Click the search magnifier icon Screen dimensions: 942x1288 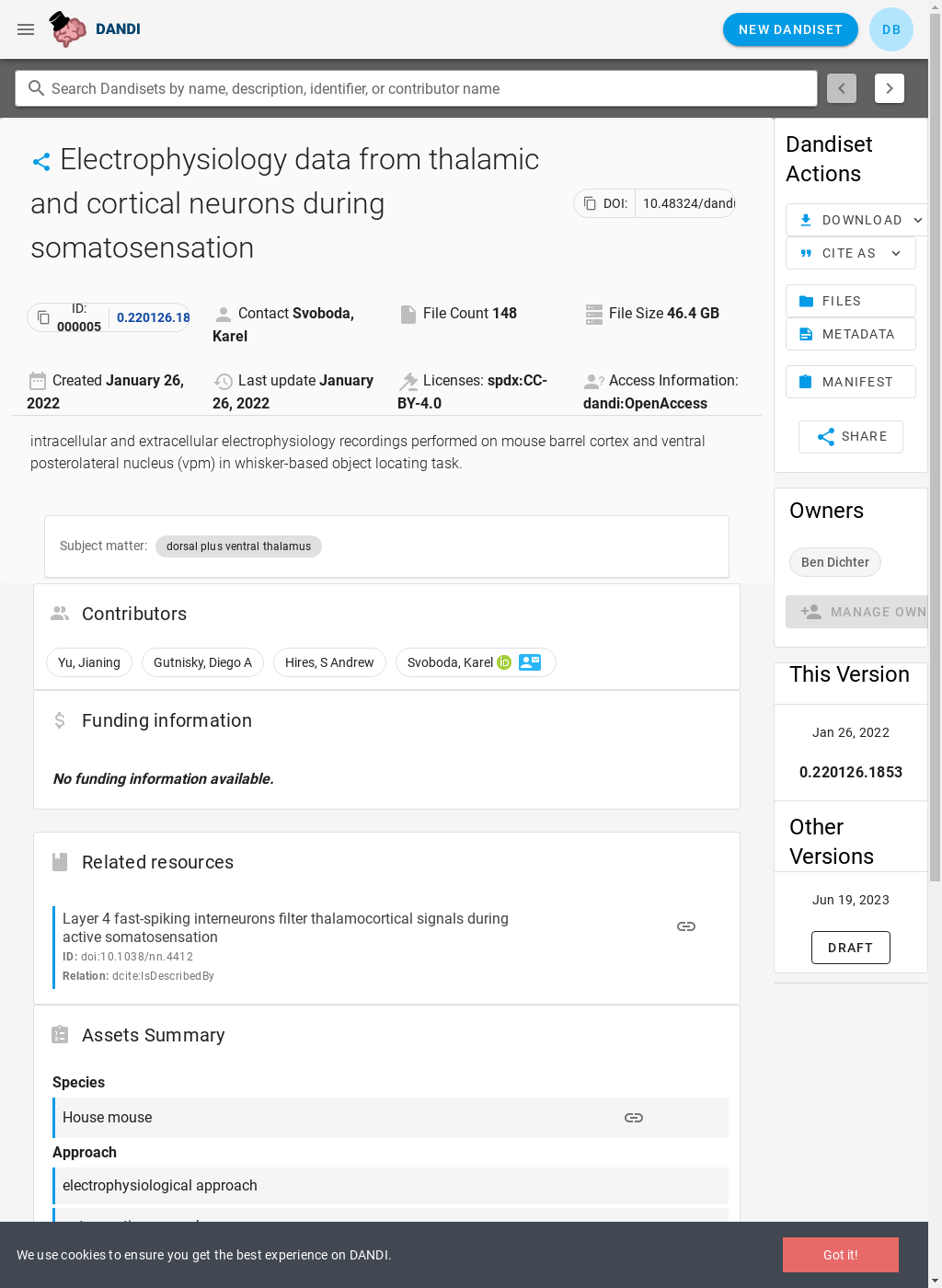click(36, 88)
